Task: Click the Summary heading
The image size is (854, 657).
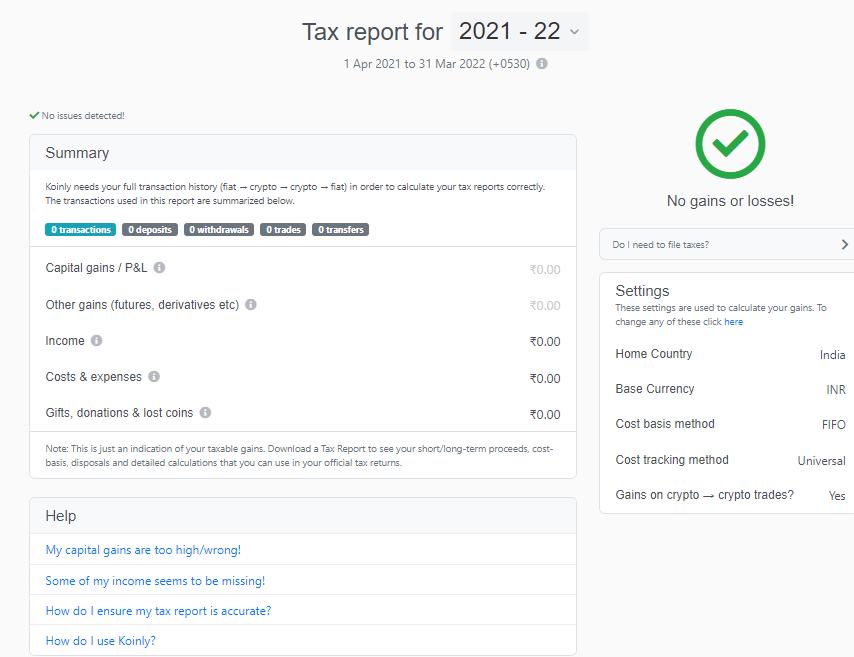Action: [x=77, y=153]
